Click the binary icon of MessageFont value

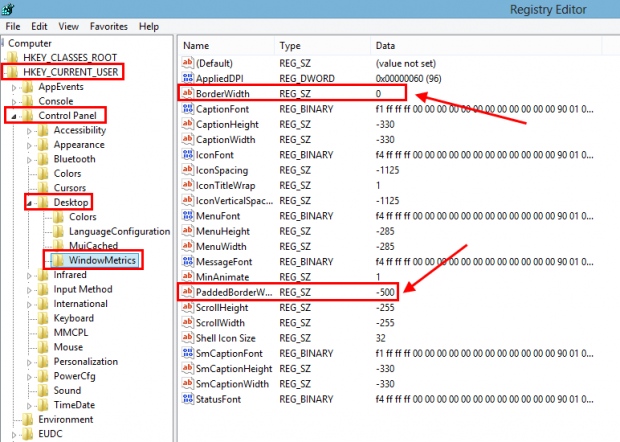tap(187, 261)
